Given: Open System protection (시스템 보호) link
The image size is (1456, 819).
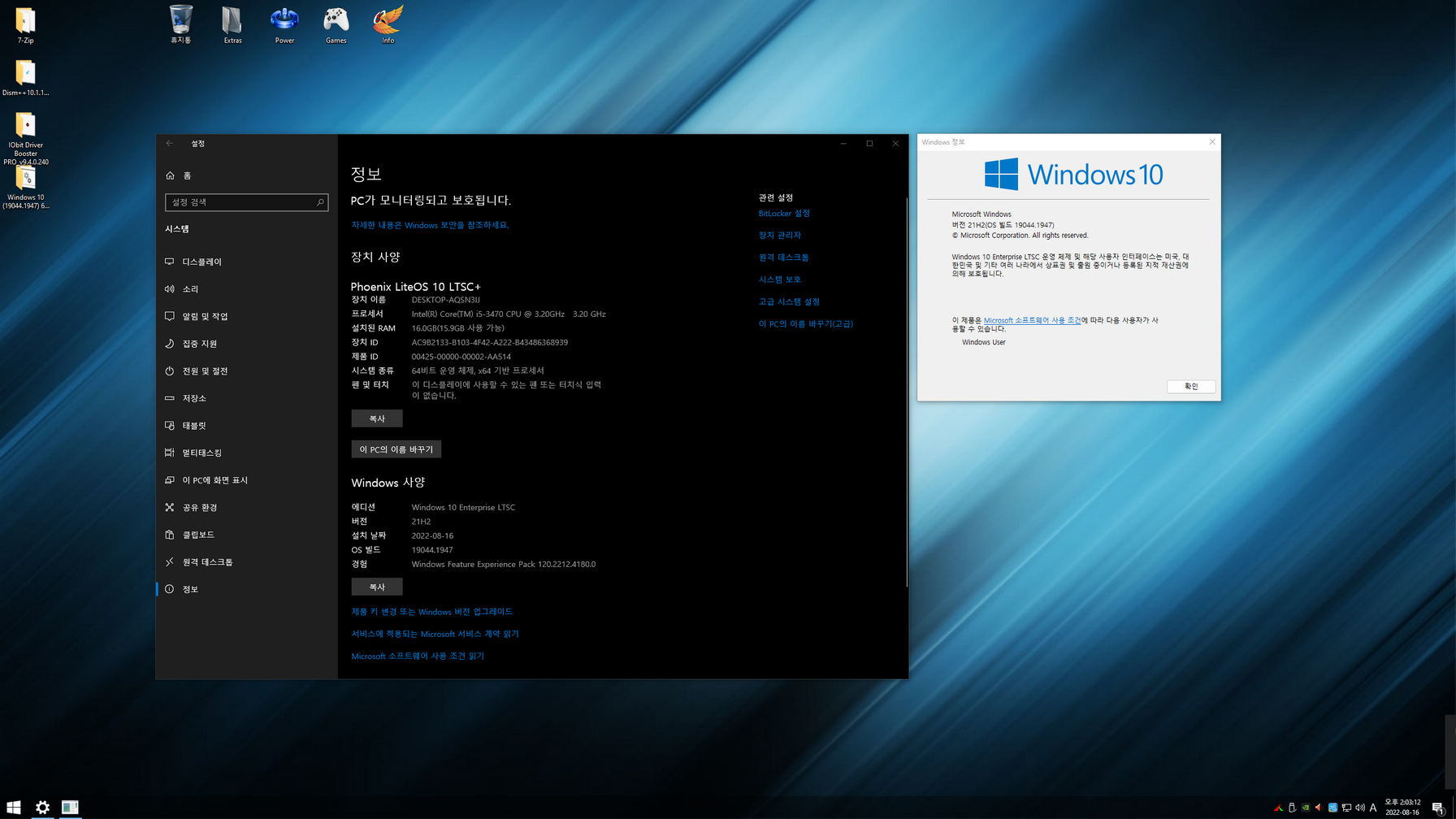Looking at the screenshot, I should [780, 279].
